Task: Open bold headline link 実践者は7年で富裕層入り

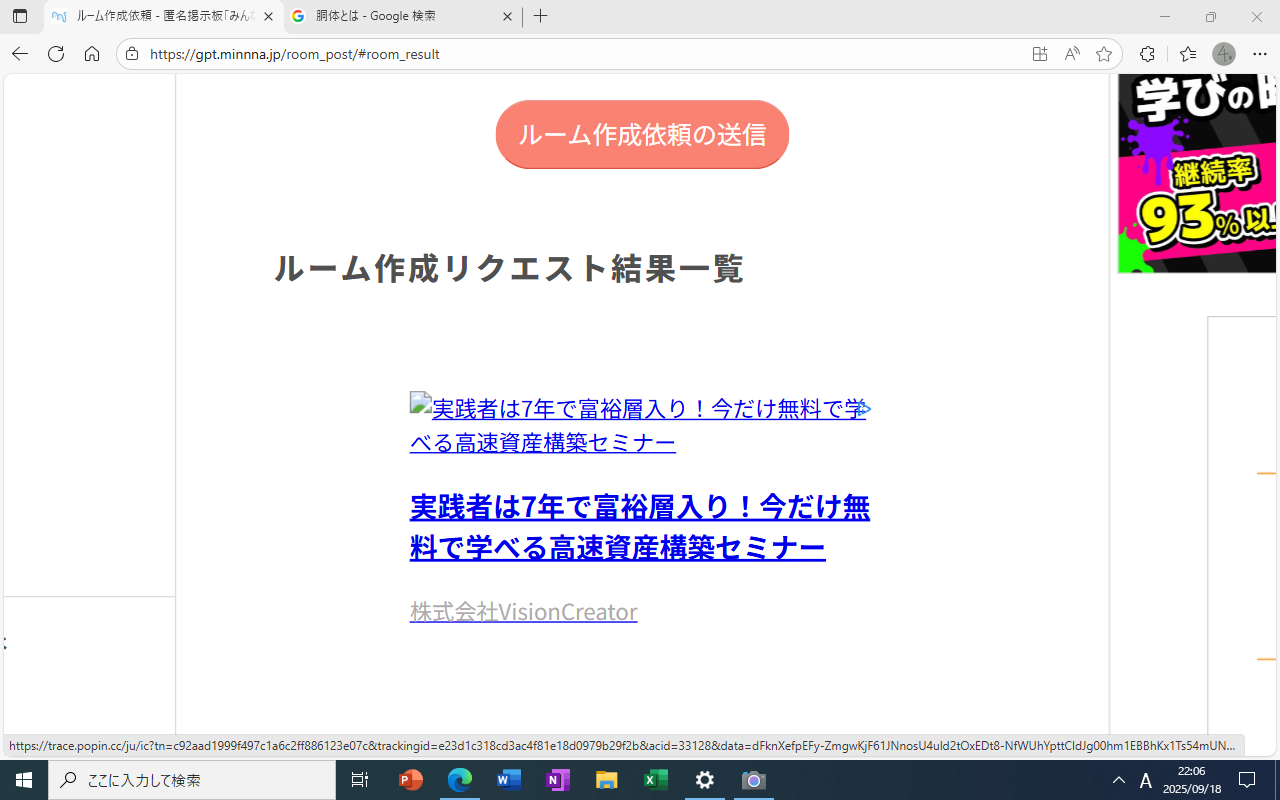Action: 640,527
